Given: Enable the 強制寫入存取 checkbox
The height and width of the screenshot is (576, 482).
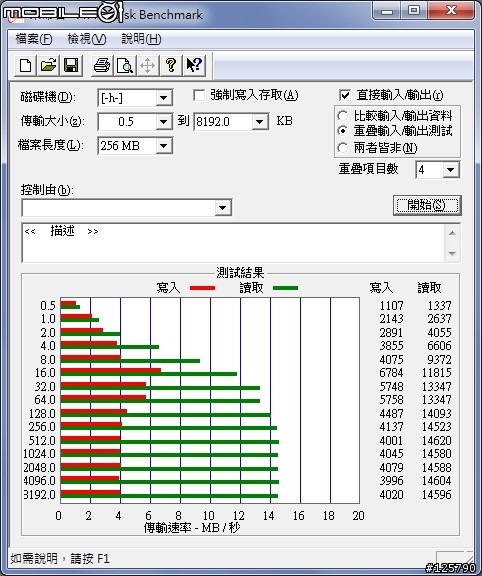Looking at the screenshot, I should click(199, 96).
